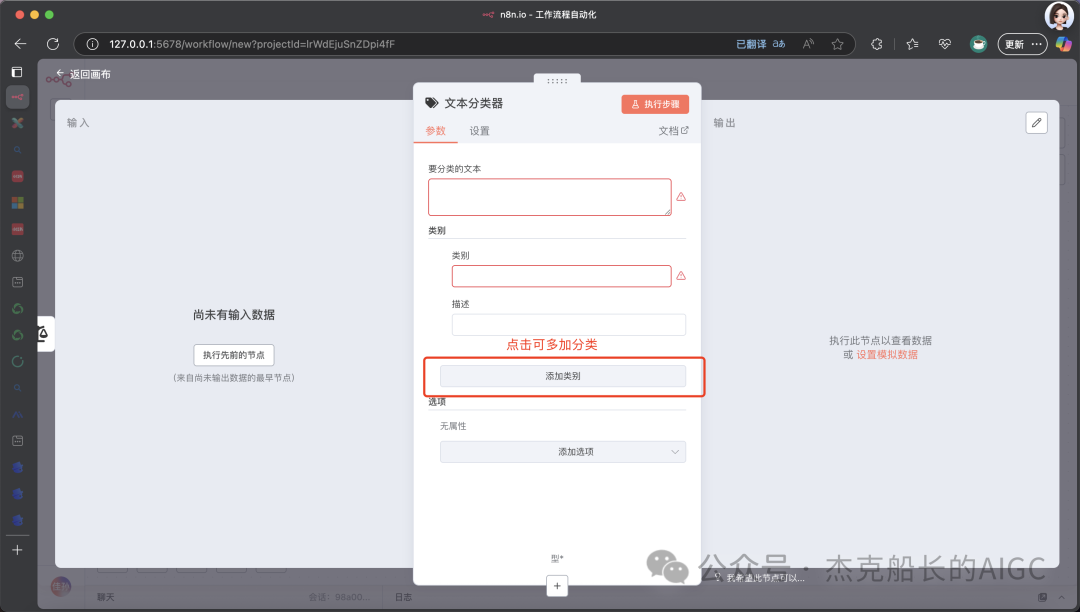Screen dimensions: 1080x612
Task: Select the active n8n vertical tab
Action: click(17, 97)
